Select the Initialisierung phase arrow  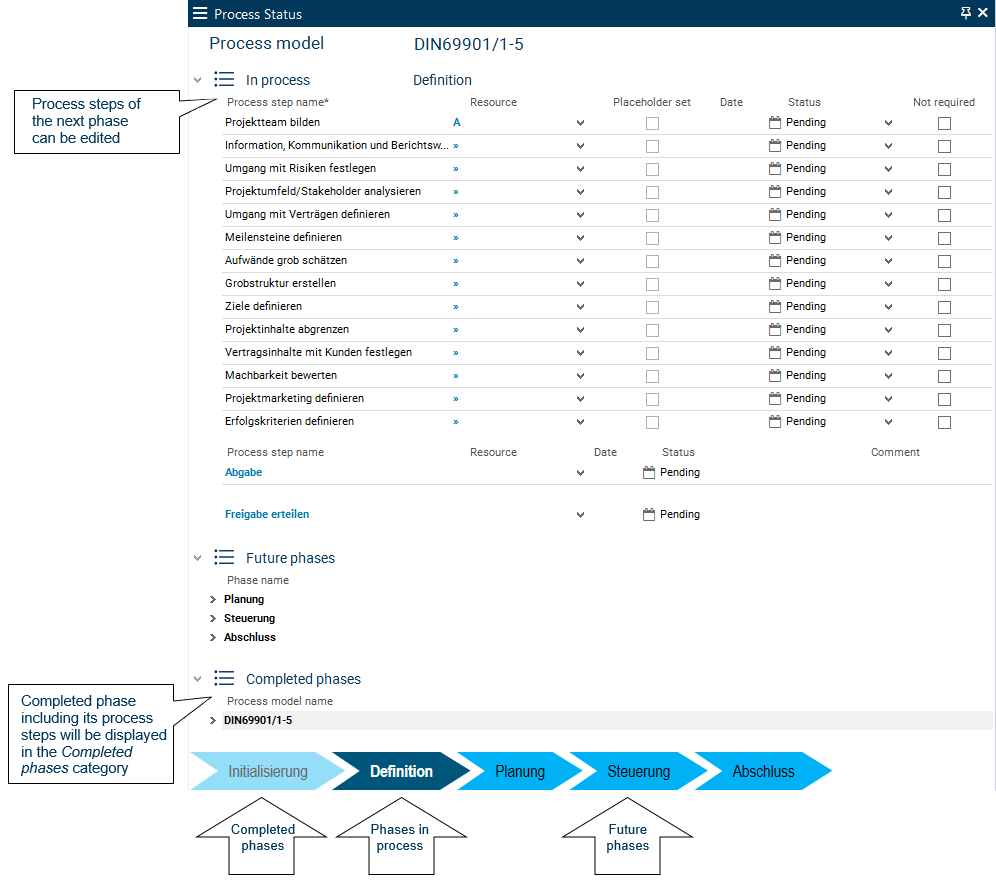pyautogui.click(x=267, y=771)
